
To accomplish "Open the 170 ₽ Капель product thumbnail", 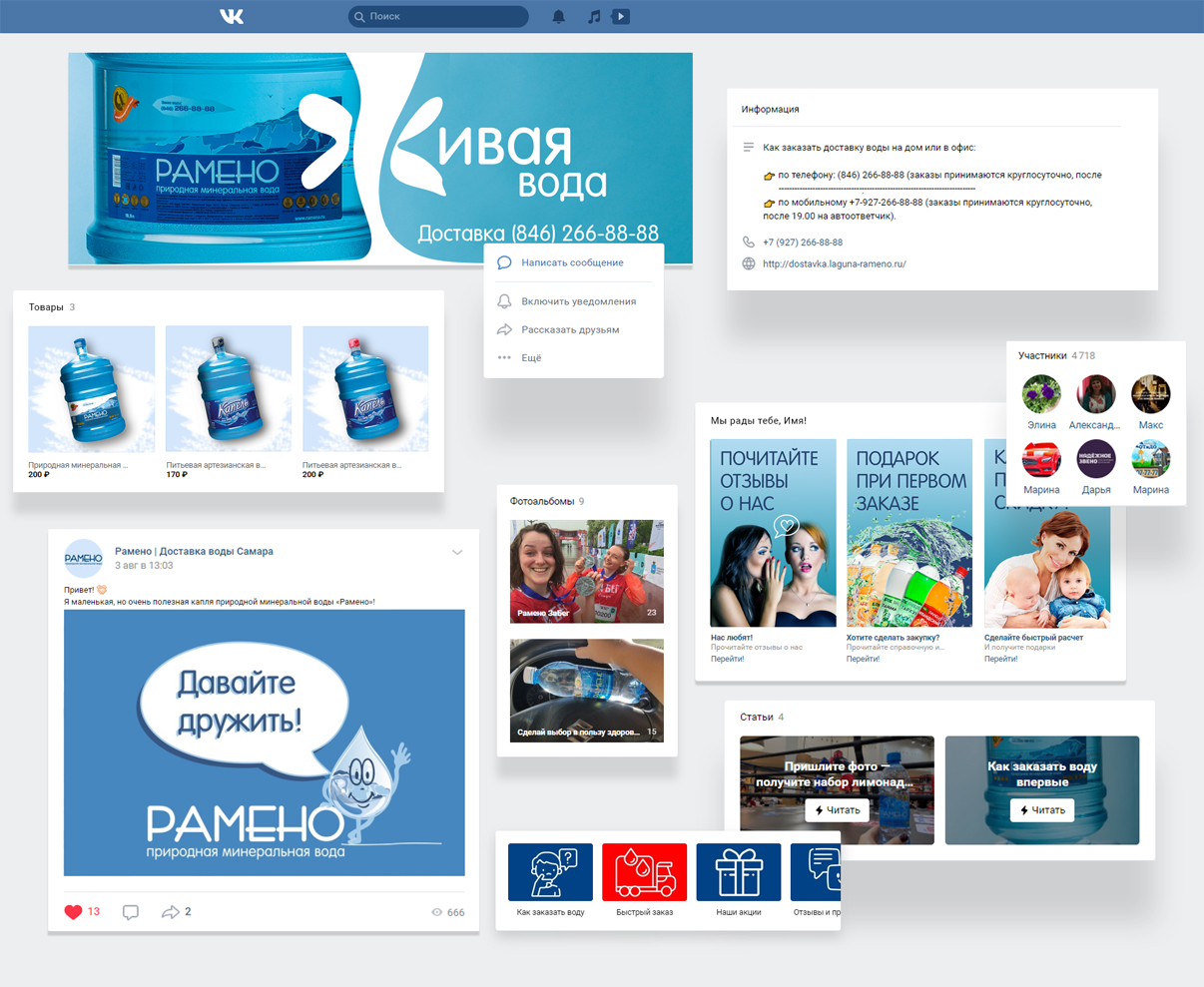I will [x=229, y=390].
